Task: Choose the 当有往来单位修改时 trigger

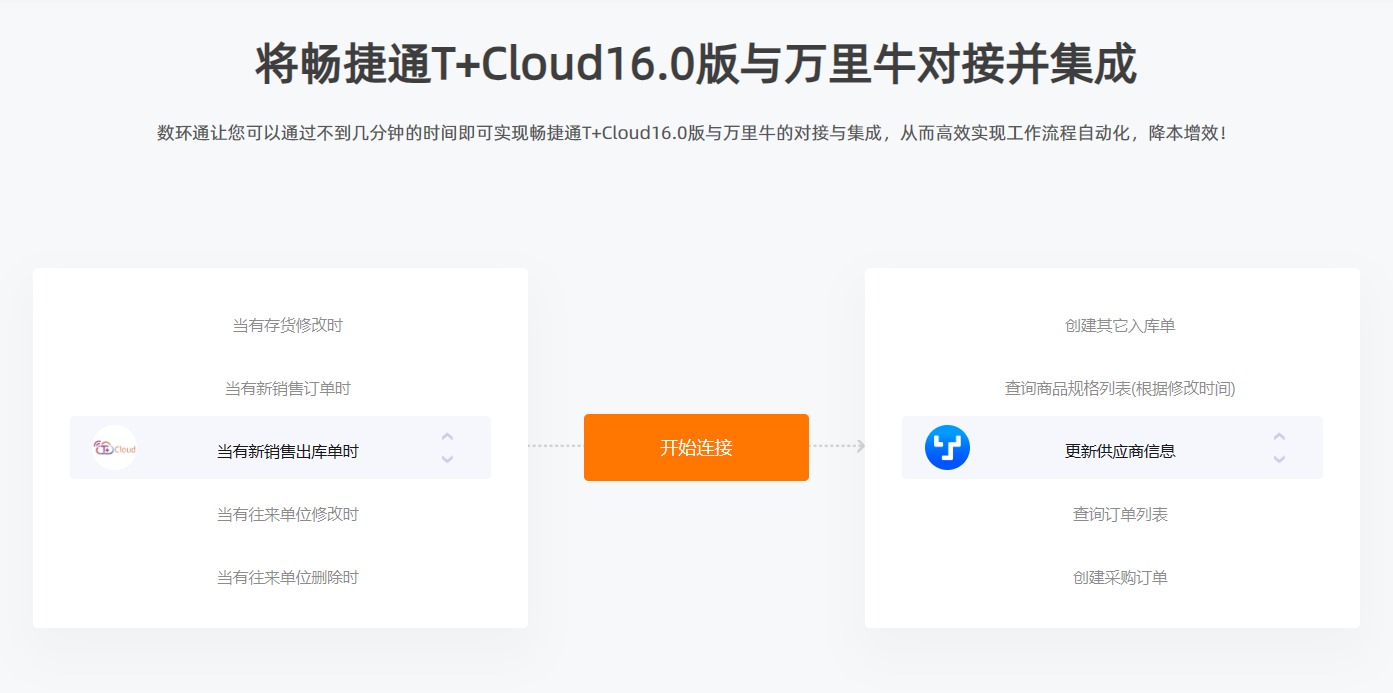Action: 288,514
